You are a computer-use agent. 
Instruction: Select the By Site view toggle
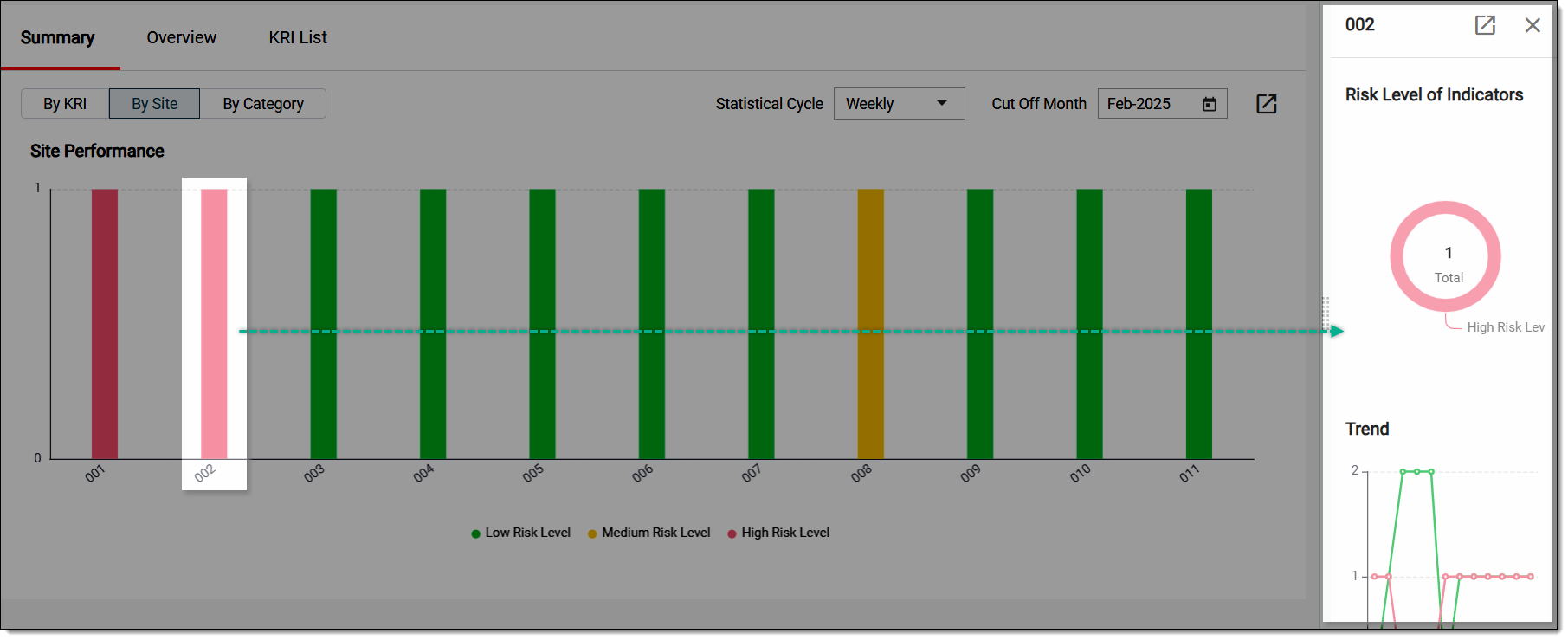pyautogui.click(x=154, y=104)
